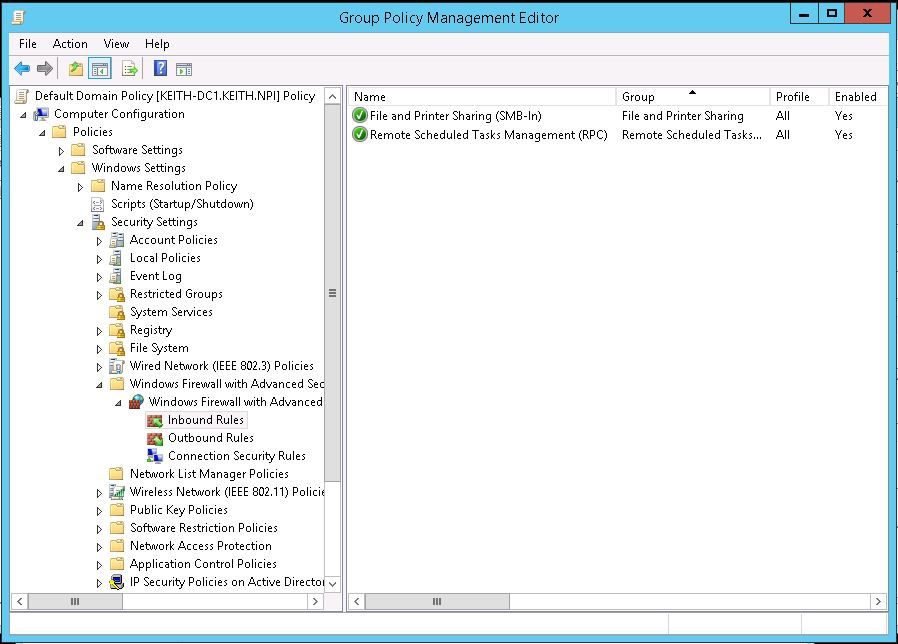Collapse the Windows Settings node
Image resolution: width=898 pixels, height=644 pixels.
pyautogui.click(x=61, y=169)
